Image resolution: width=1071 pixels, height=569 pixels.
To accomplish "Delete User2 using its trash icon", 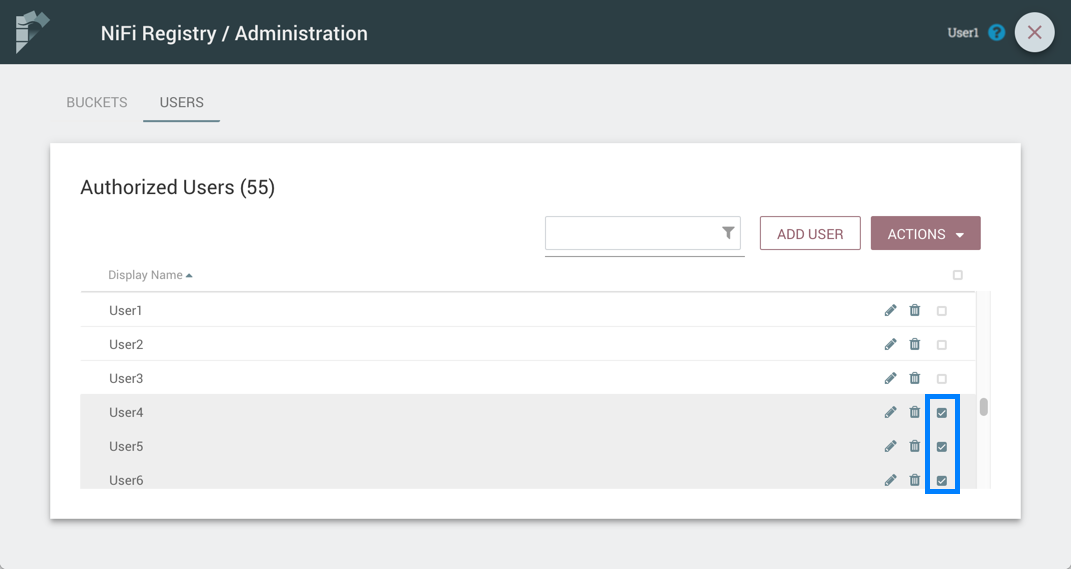I will point(915,345).
